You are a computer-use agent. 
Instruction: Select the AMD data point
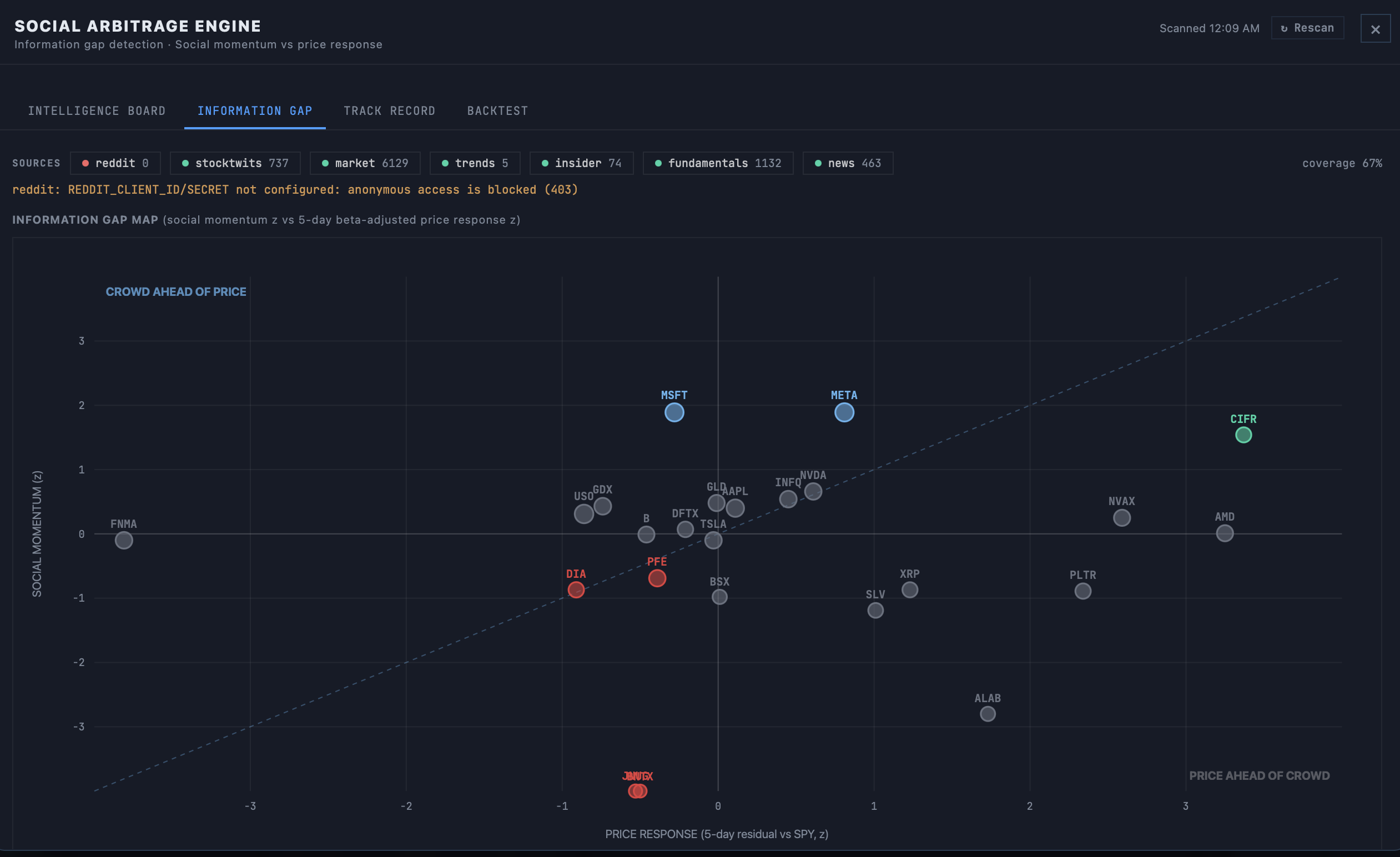tap(1225, 533)
